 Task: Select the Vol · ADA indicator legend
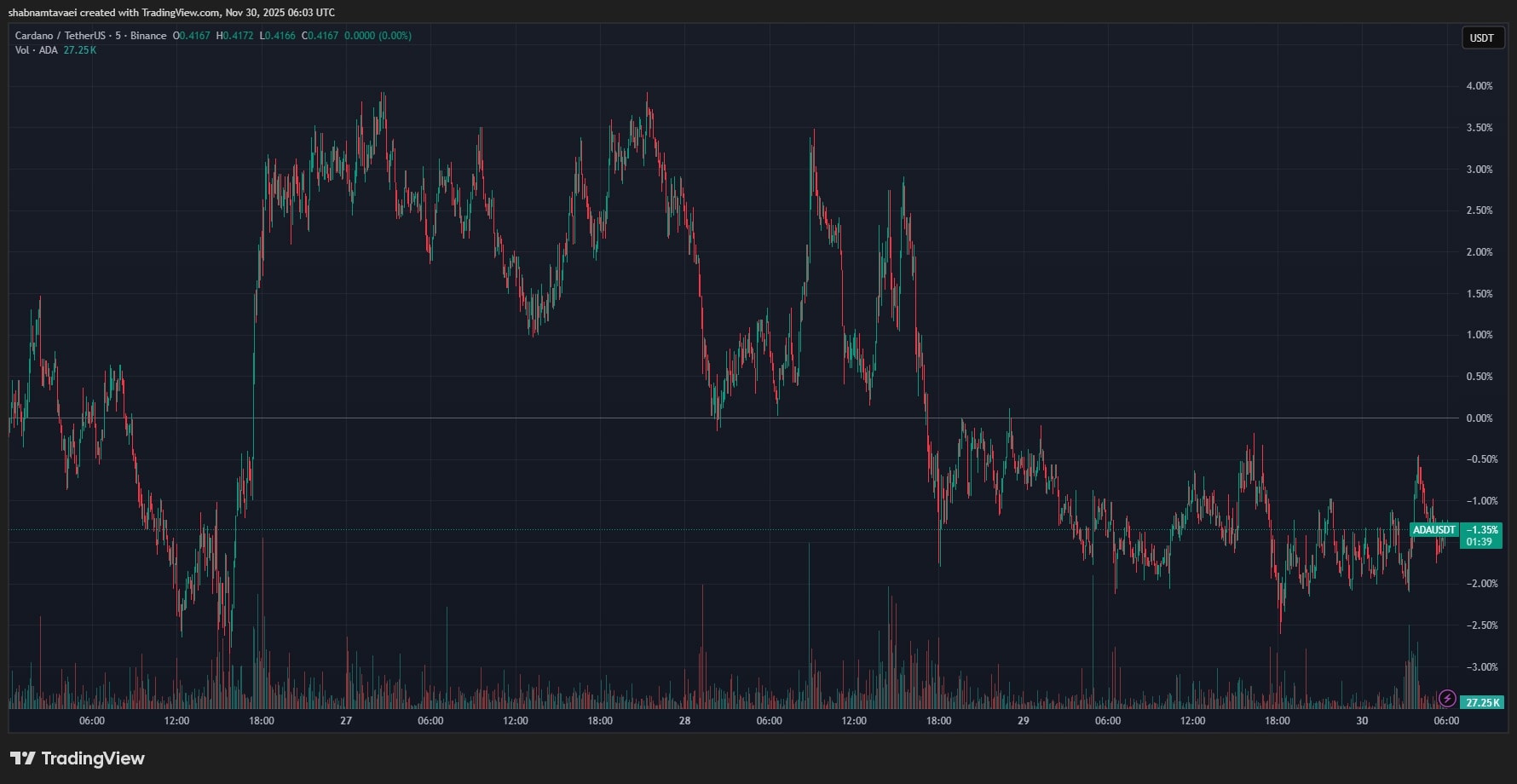tap(36, 50)
